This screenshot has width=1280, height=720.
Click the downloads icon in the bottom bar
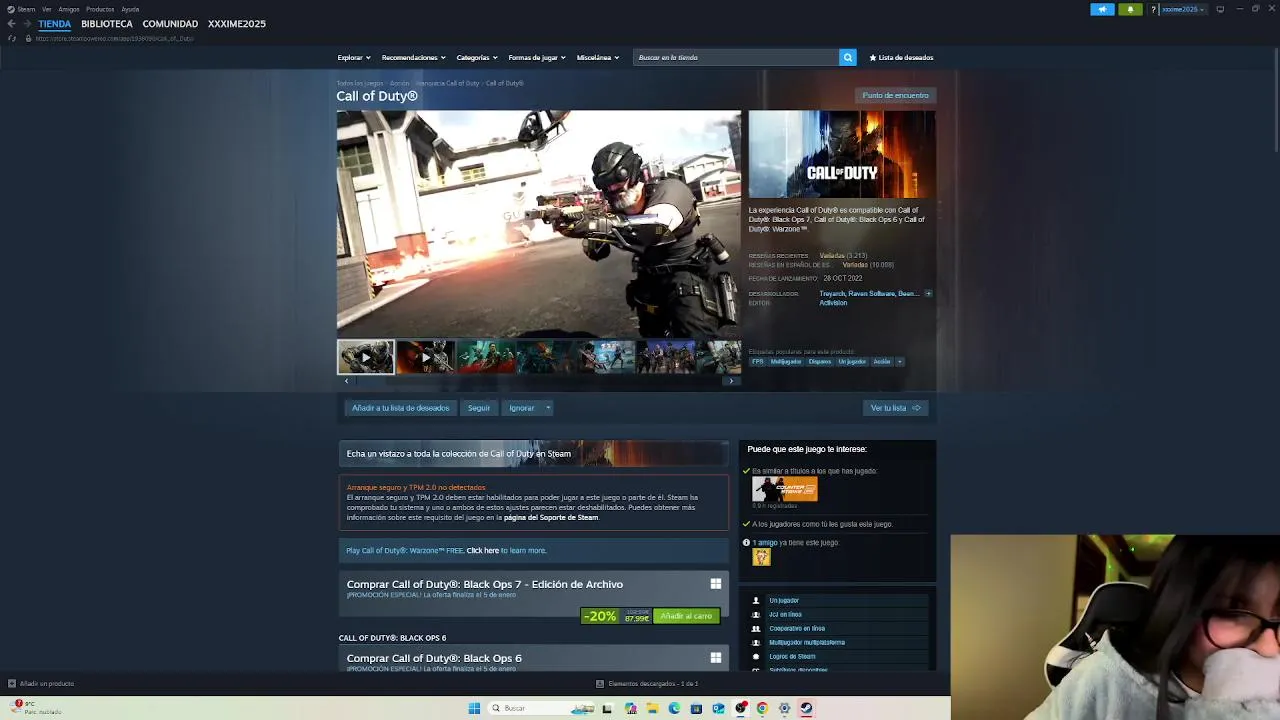tap(600, 684)
